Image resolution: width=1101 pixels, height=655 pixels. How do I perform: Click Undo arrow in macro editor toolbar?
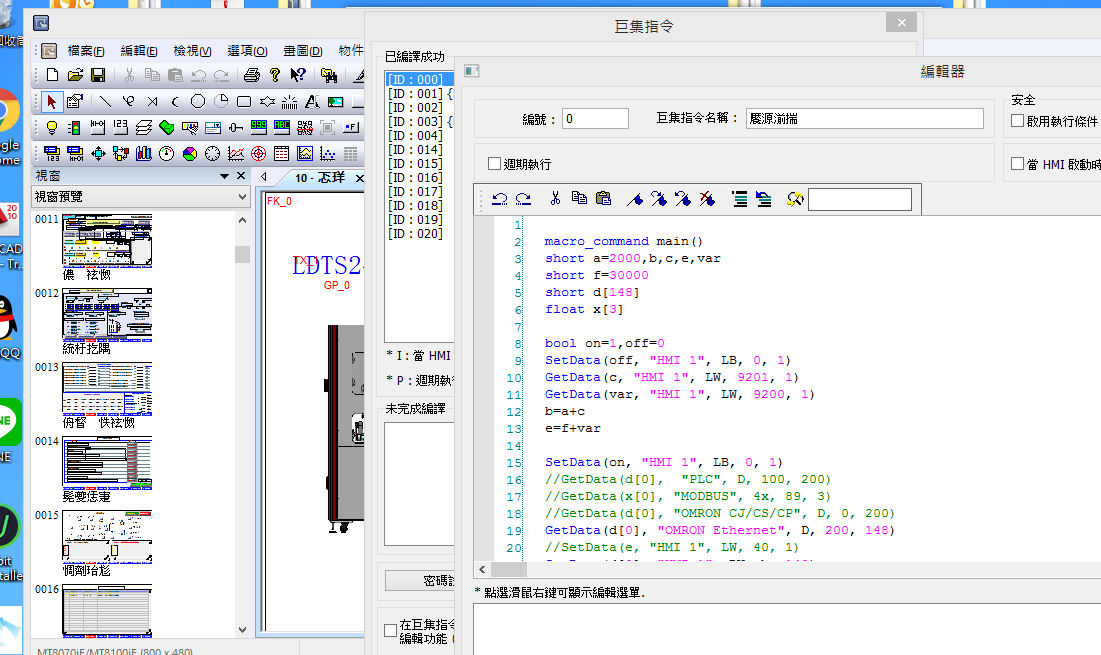coord(499,199)
